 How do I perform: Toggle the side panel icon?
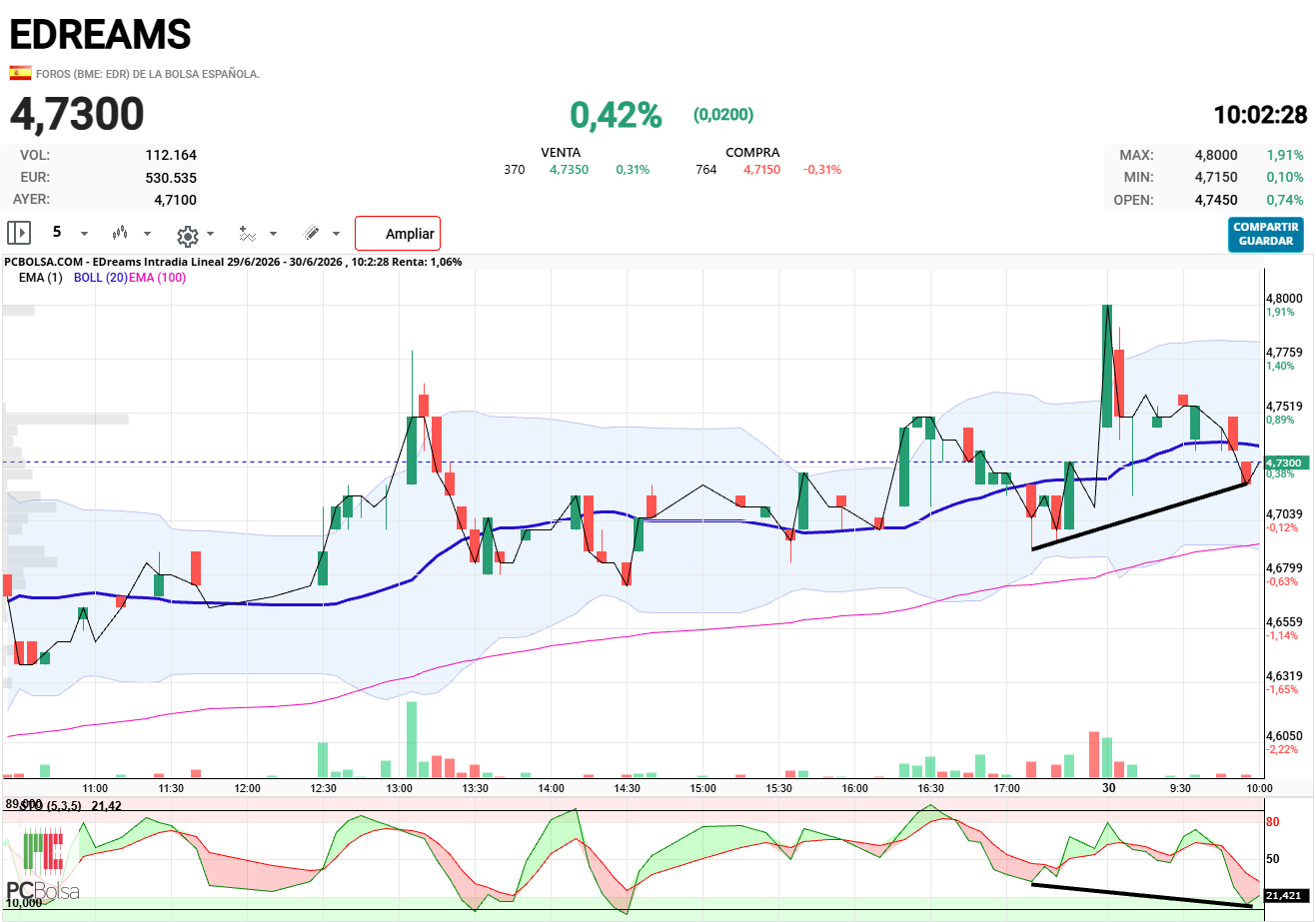point(19,233)
